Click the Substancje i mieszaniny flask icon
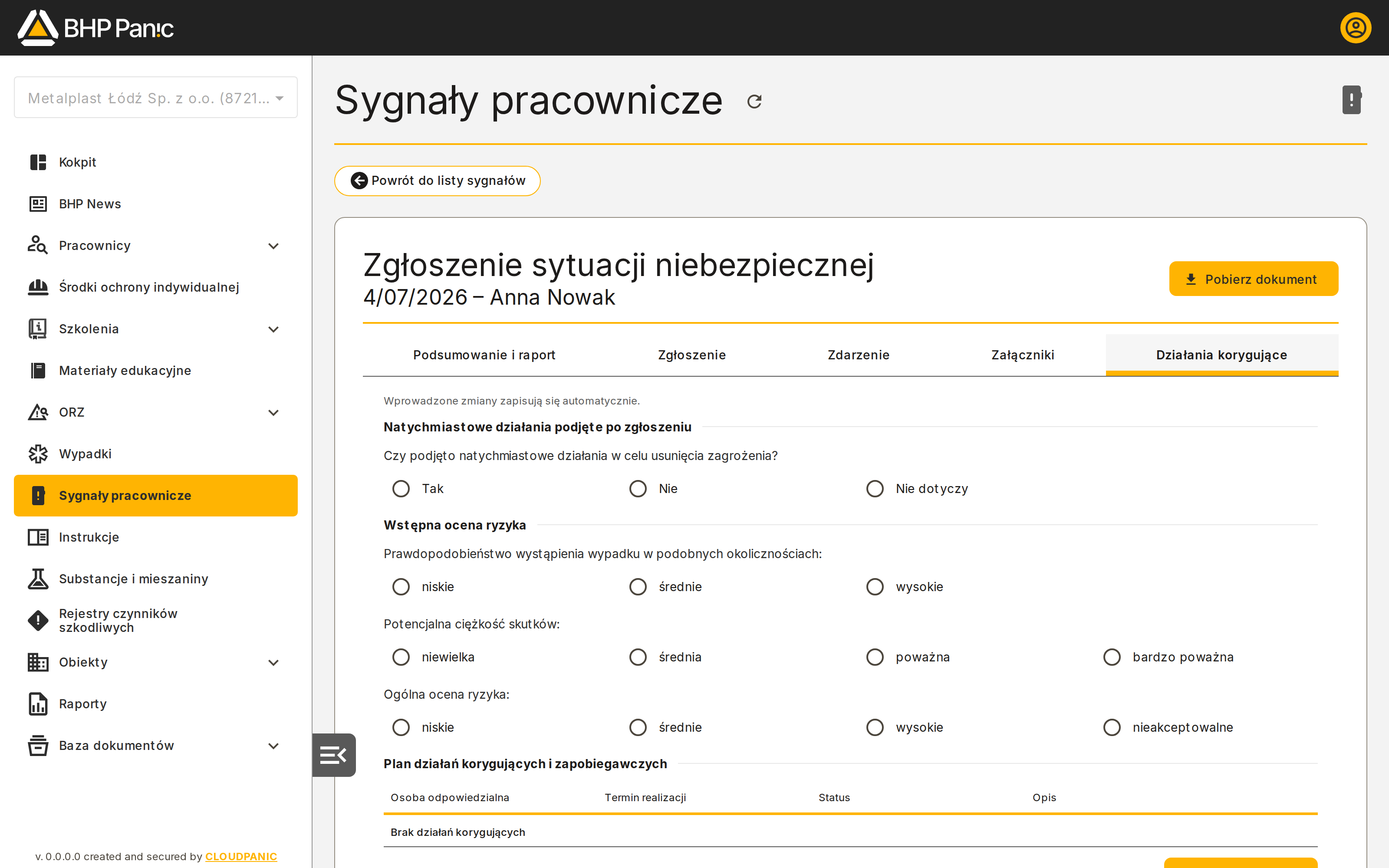 click(x=38, y=579)
